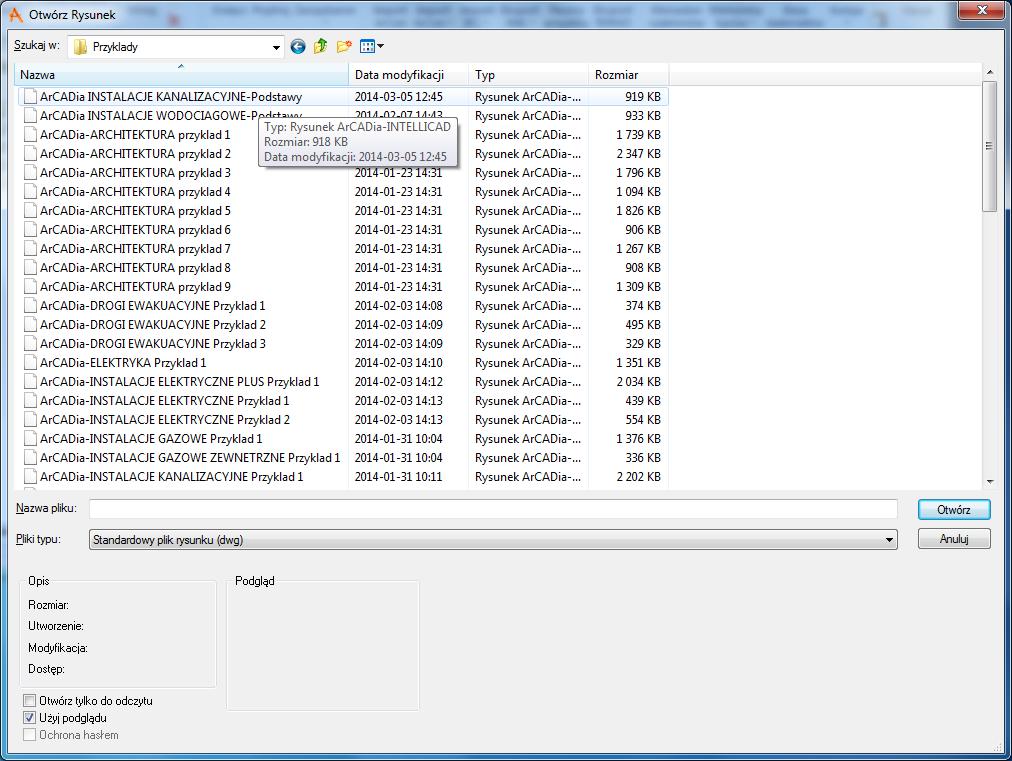Click file icon of ArCADia-ARCHITEKTURA przyklad 9
Viewport: 1012px width, 761px height.
point(30,287)
